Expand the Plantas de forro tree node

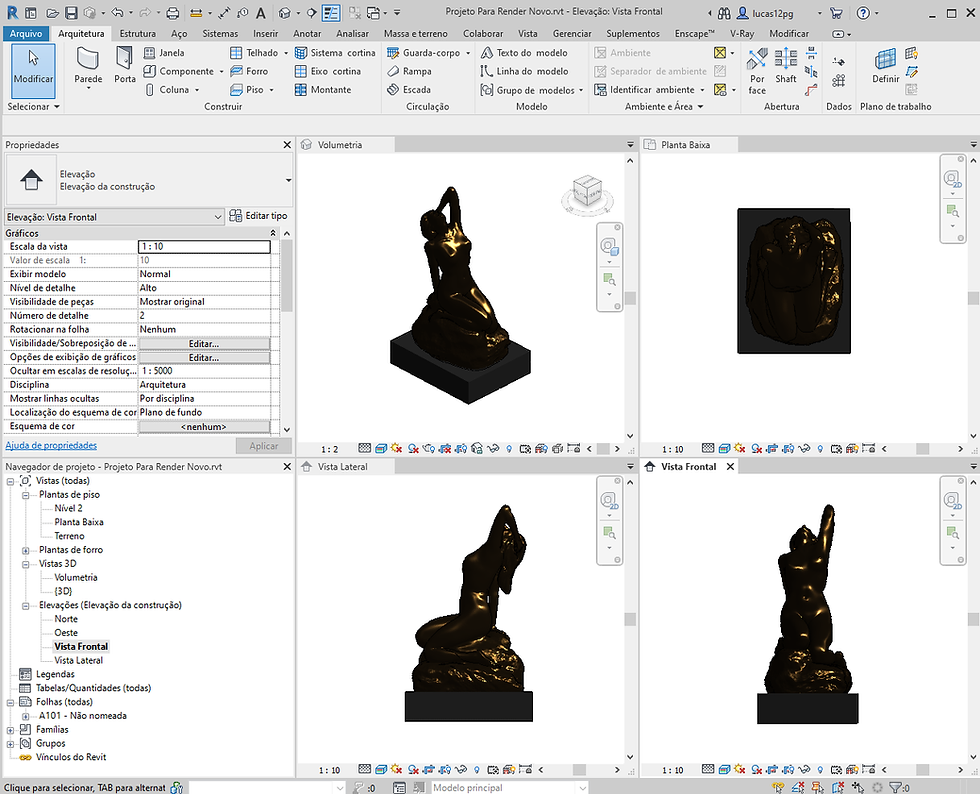coord(26,550)
